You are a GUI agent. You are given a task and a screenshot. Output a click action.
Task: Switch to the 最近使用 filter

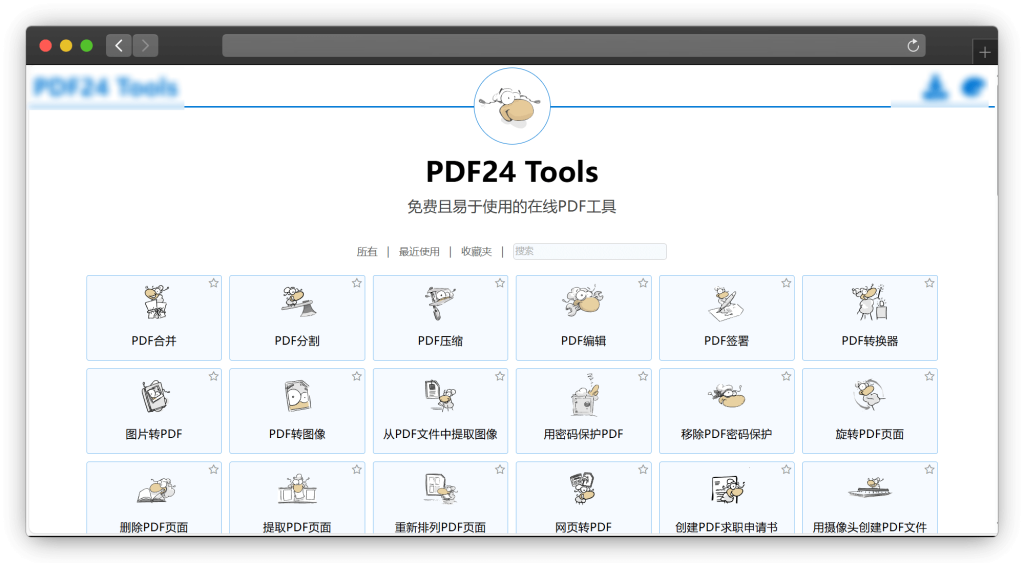point(419,251)
